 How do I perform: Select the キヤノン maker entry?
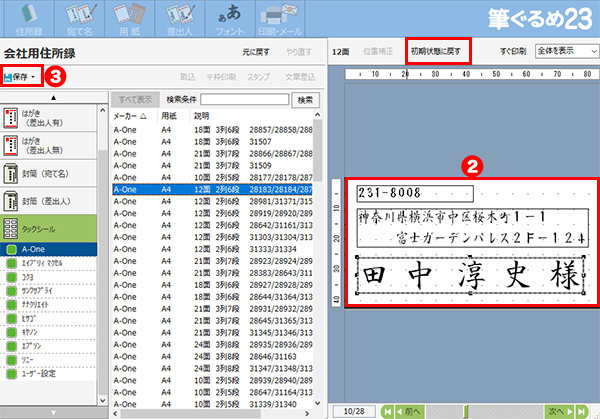(x=48, y=332)
